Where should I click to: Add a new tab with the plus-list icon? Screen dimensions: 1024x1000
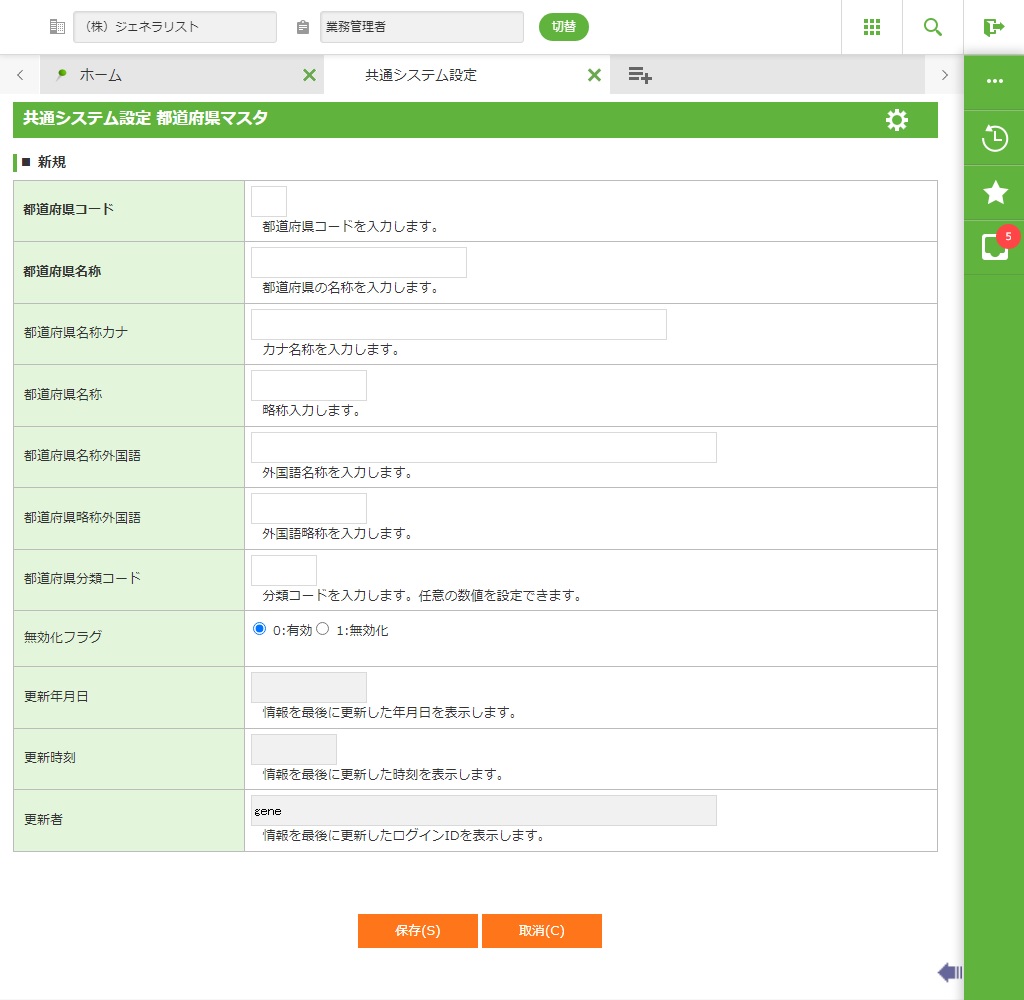pyautogui.click(x=640, y=75)
